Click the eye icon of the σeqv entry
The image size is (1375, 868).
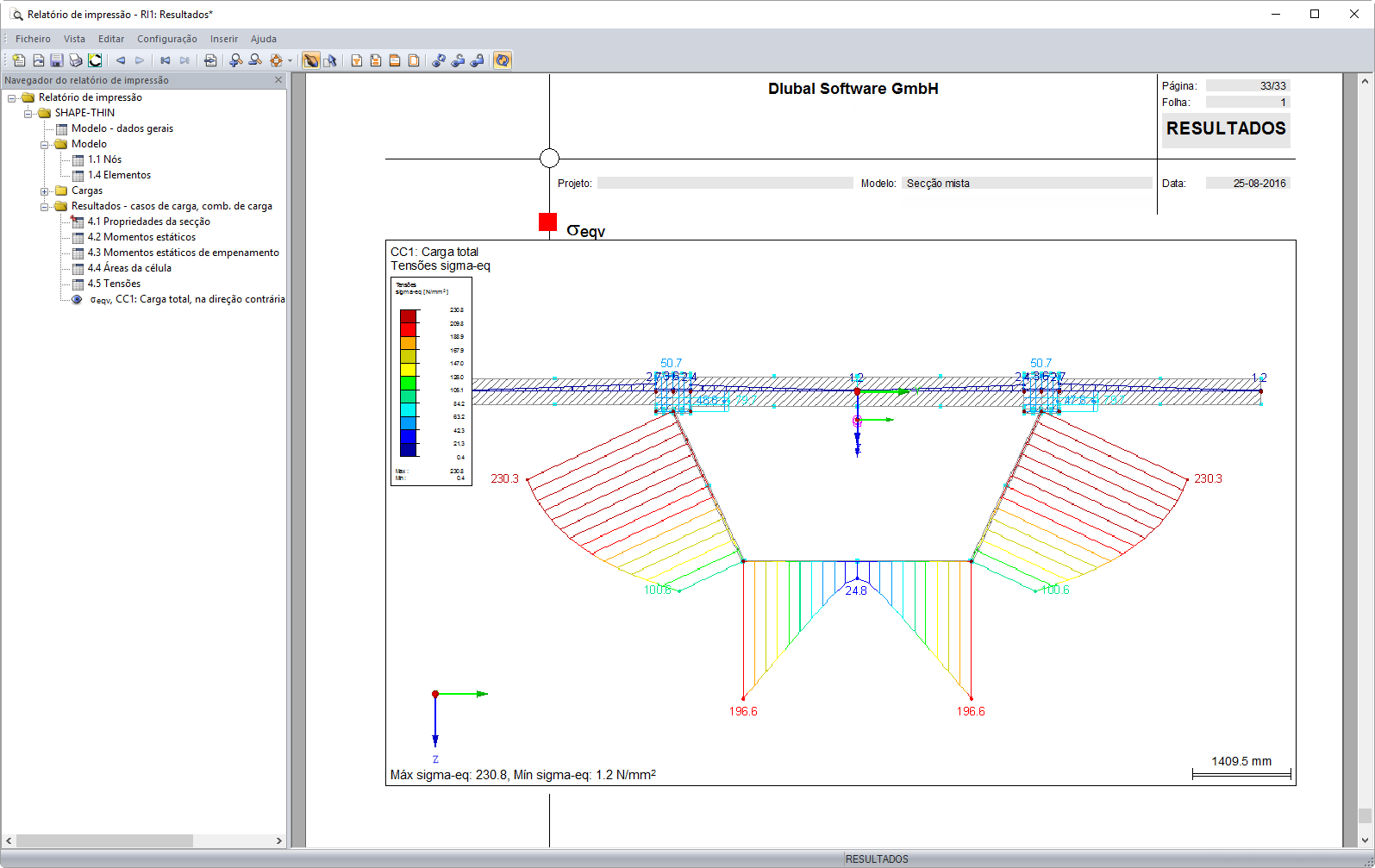[77, 299]
